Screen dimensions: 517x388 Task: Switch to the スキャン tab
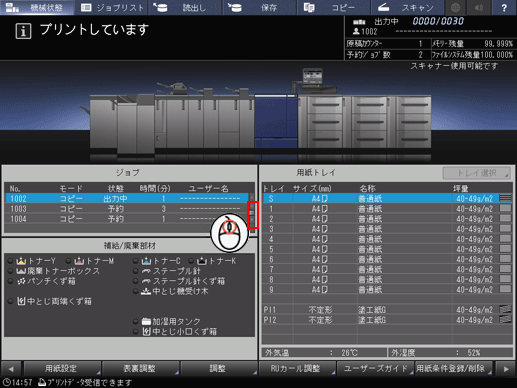point(407,7)
